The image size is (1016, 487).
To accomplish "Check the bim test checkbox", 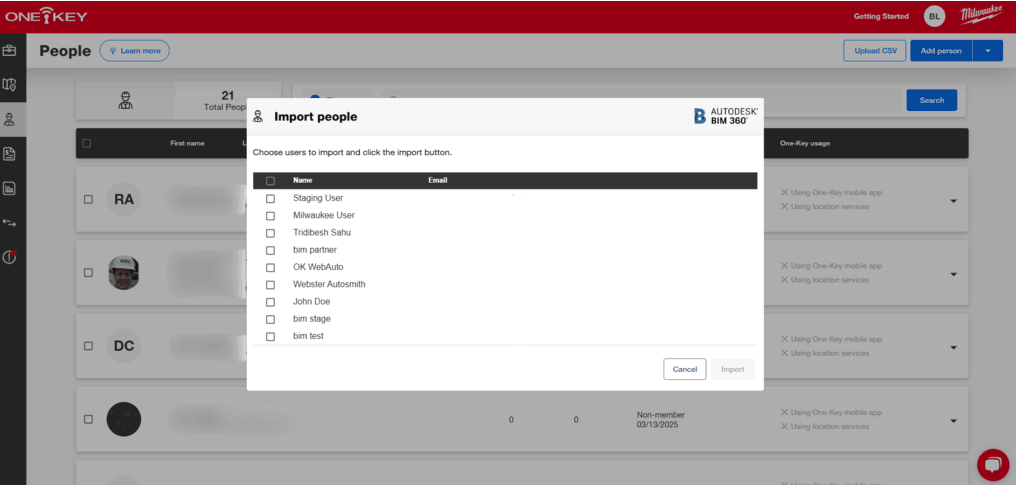I will 270,337.
